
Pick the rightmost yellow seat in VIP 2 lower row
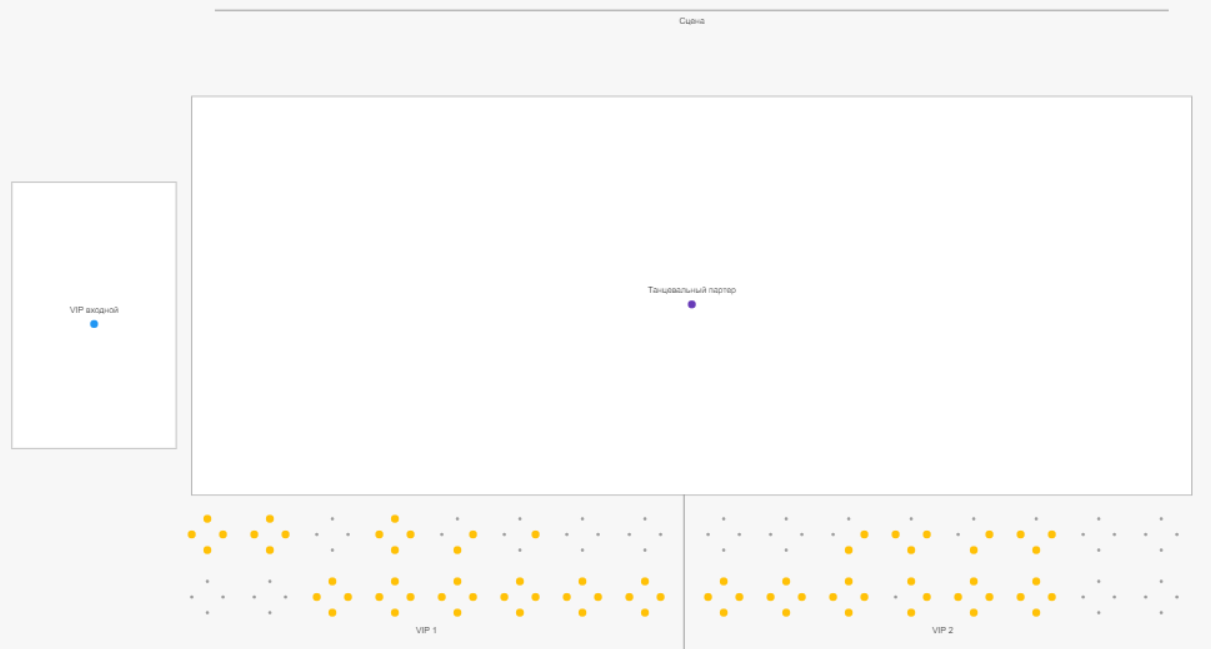pyautogui.click(x=1051, y=597)
